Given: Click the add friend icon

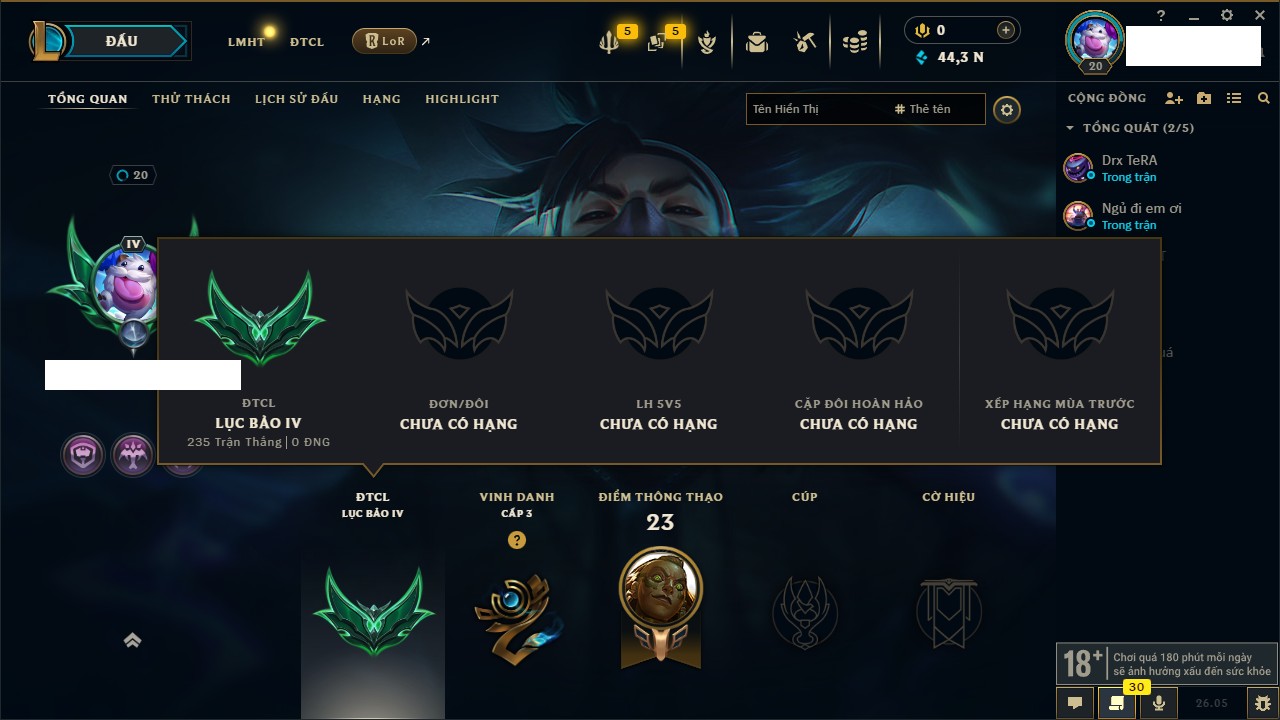Looking at the screenshot, I should [x=1174, y=98].
